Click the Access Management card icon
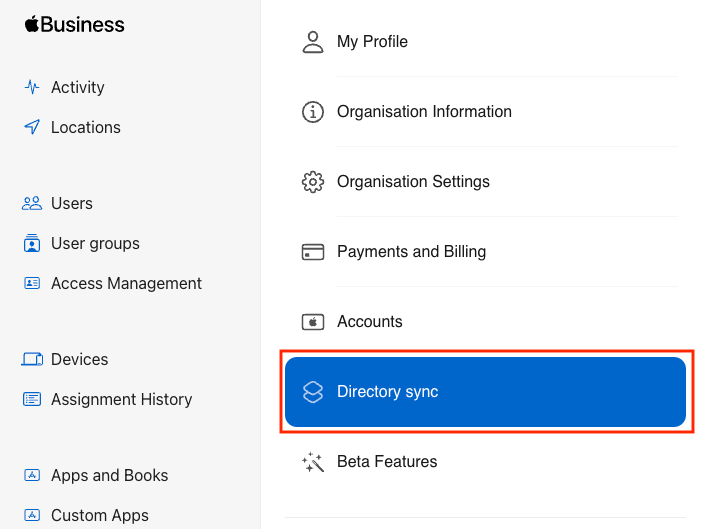 tap(32, 283)
